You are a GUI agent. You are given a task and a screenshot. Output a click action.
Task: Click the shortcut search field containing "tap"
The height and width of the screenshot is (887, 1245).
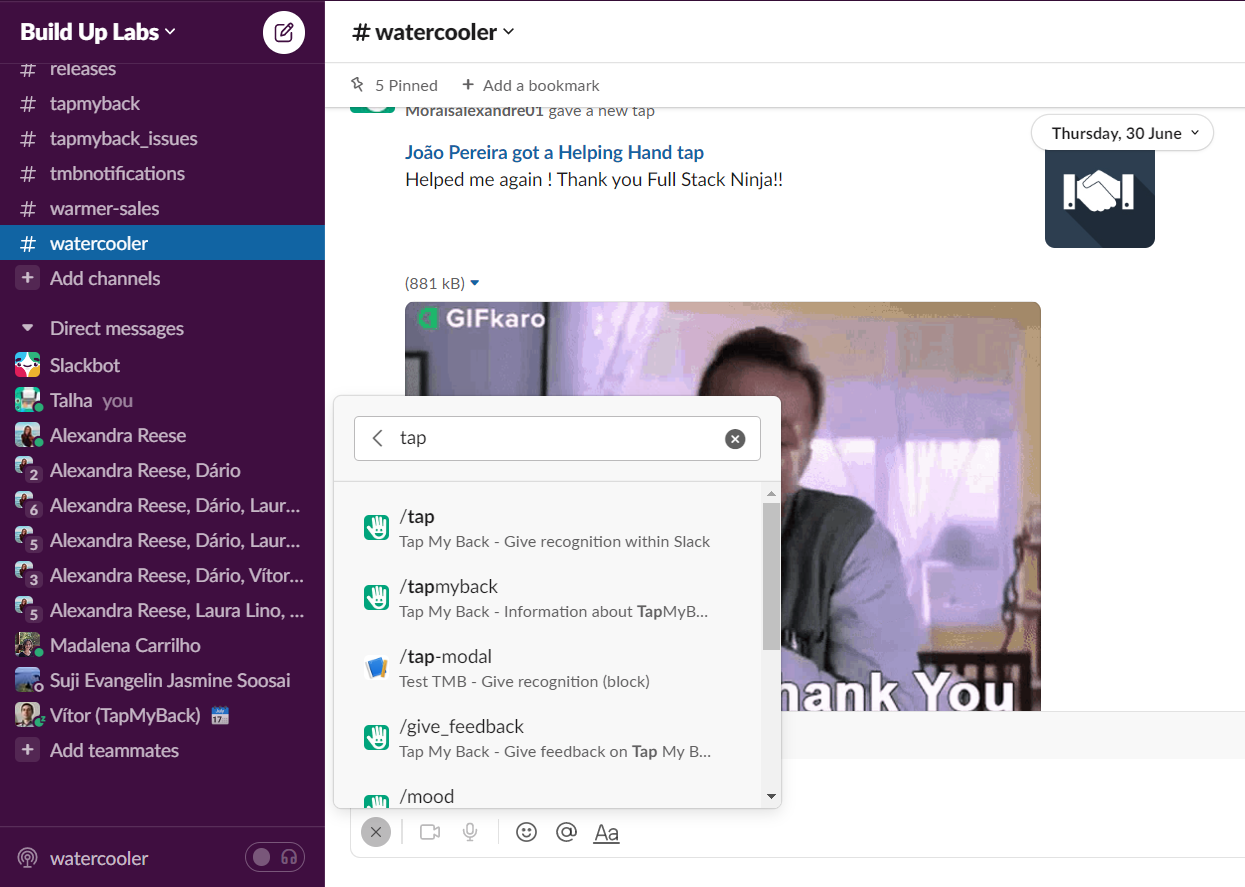[557, 438]
